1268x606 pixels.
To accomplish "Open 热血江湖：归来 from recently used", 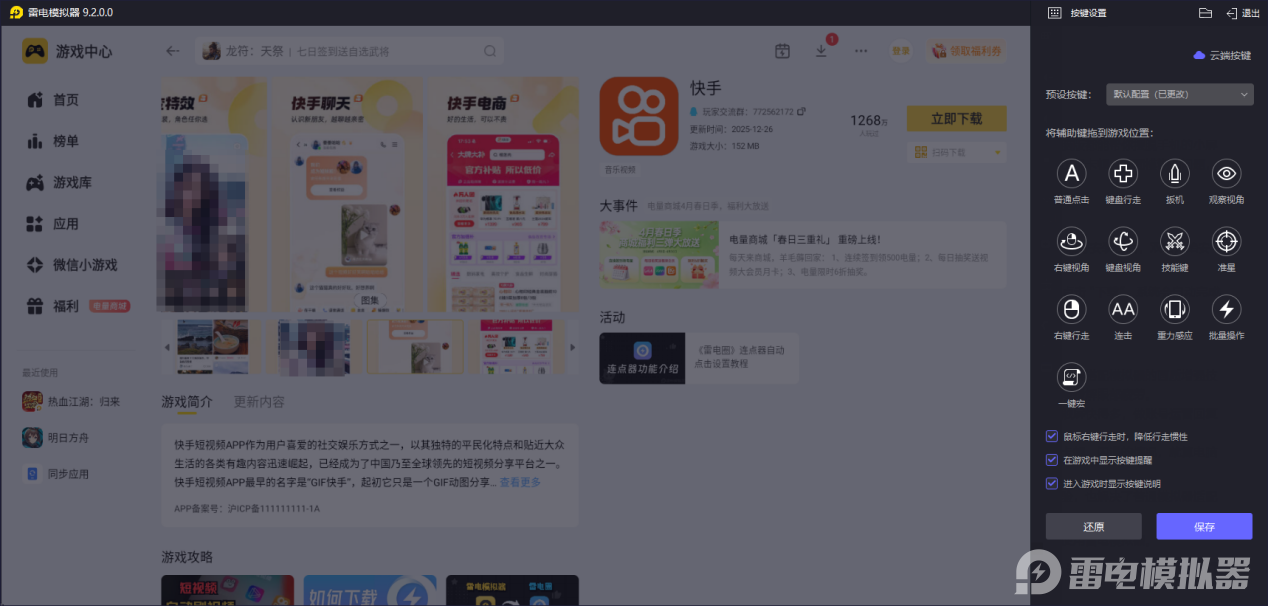I will pos(71,401).
